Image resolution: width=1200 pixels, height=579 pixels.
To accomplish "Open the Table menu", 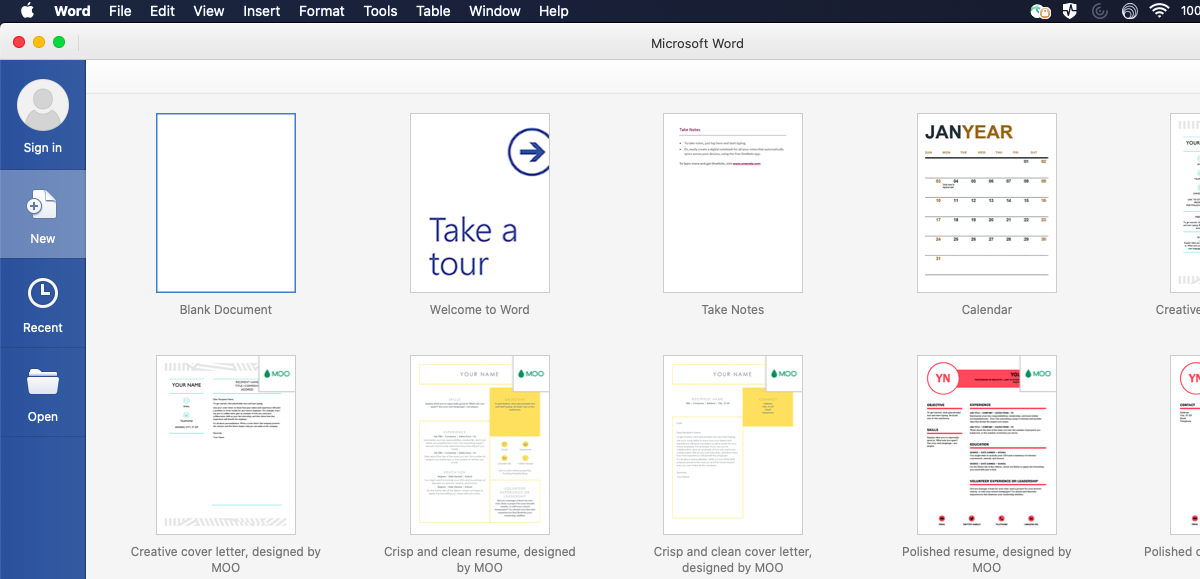I will click(433, 11).
